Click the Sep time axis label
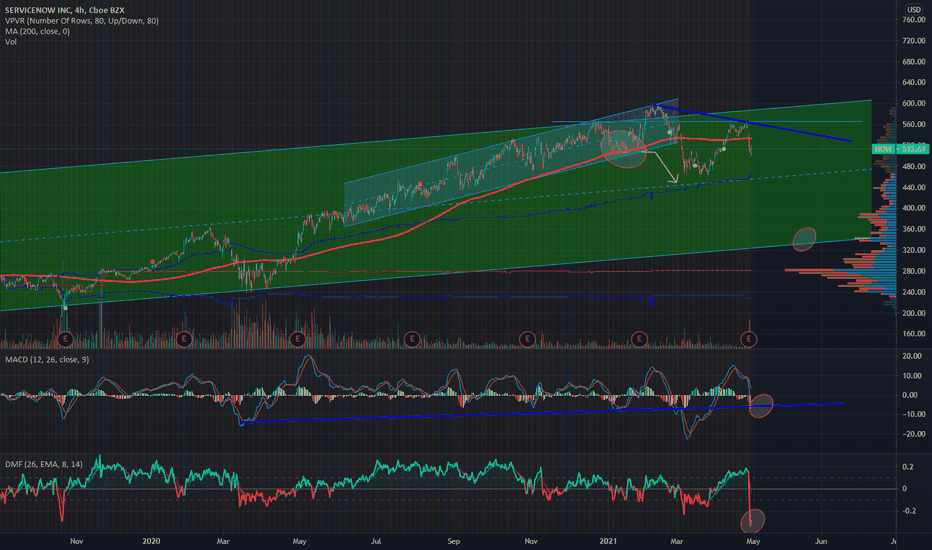This screenshot has width=932, height=550. tap(454, 541)
